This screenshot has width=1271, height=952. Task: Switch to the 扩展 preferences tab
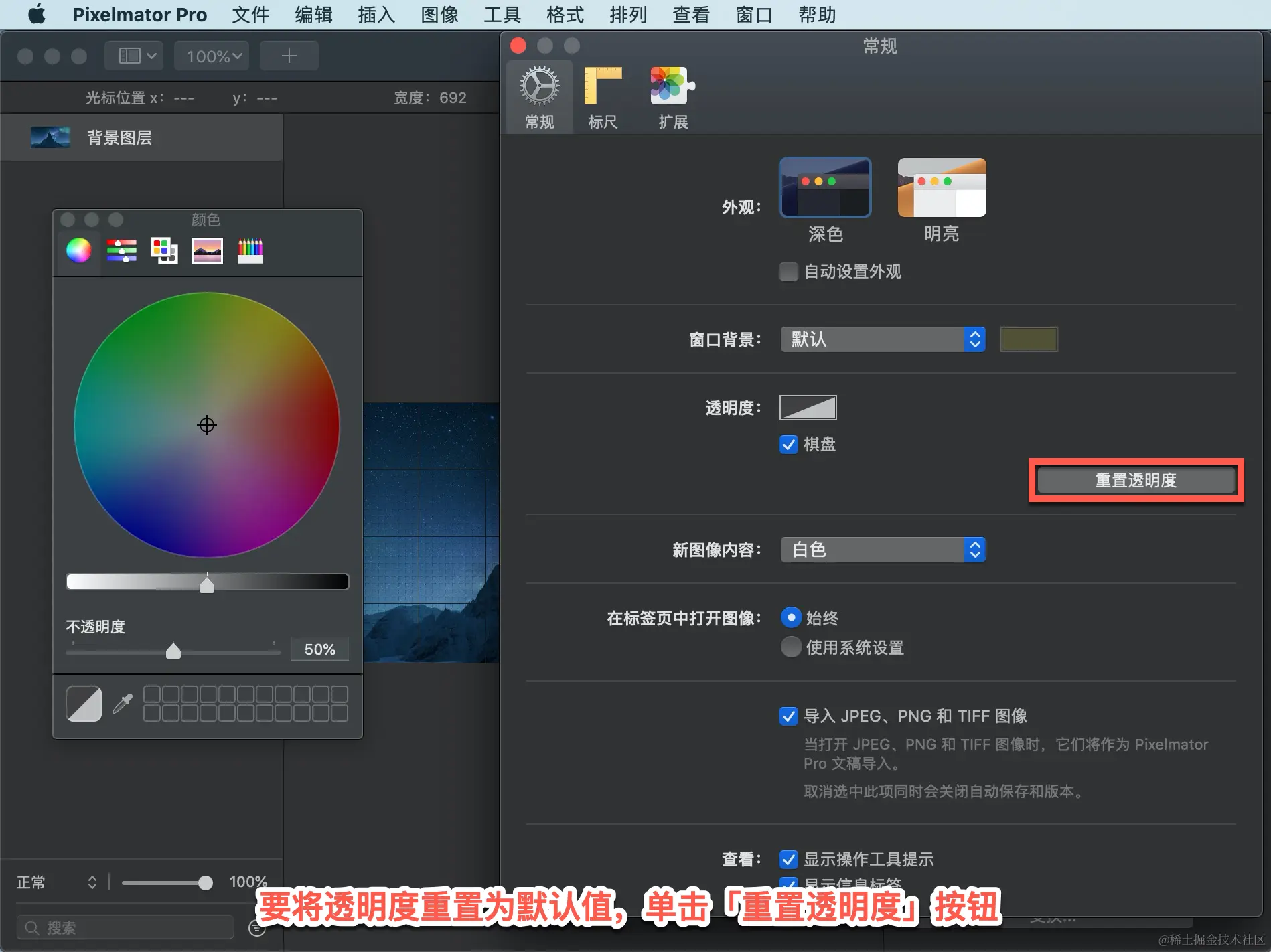pyautogui.click(x=673, y=98)
